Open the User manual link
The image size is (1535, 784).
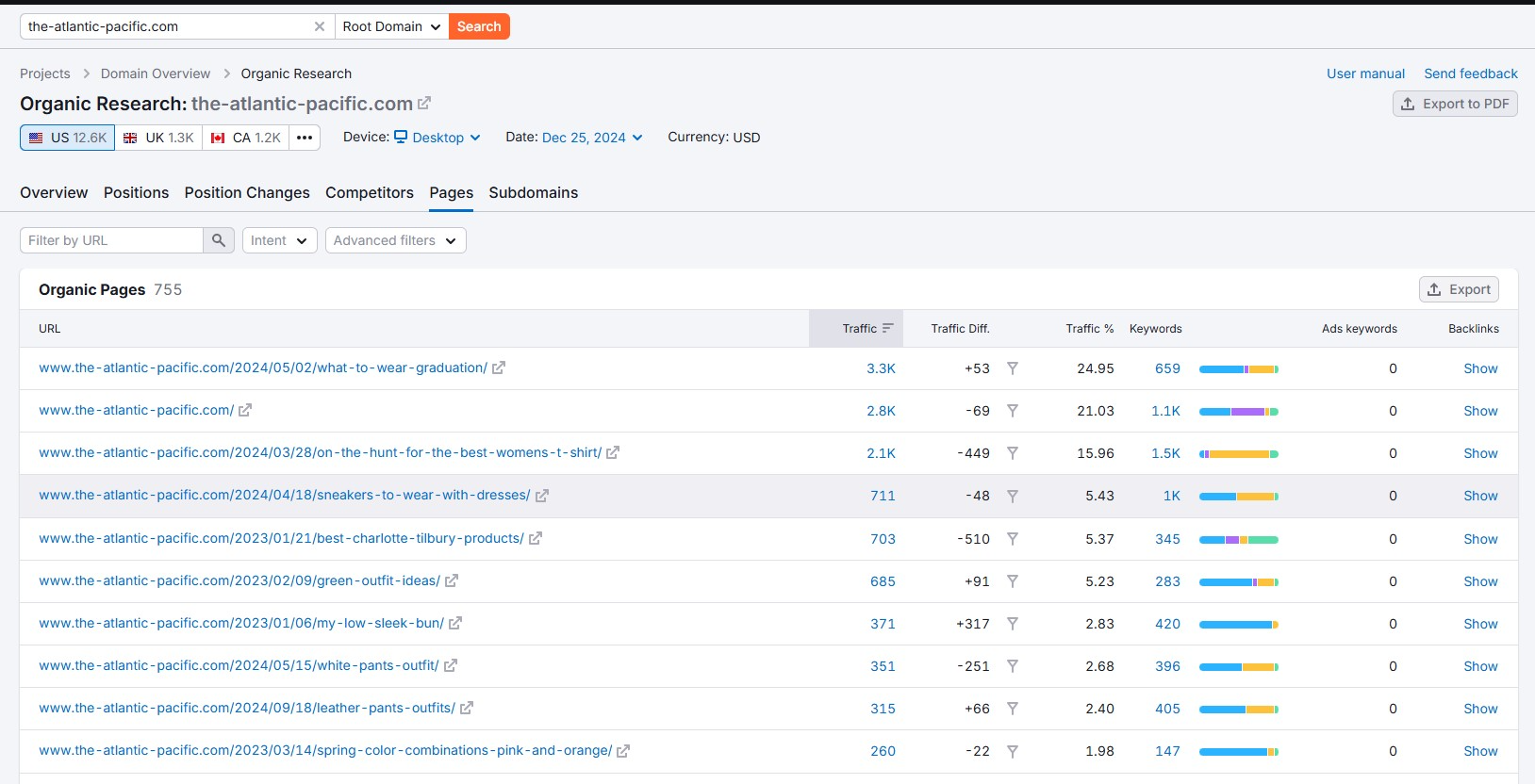tap(1365, 73)
